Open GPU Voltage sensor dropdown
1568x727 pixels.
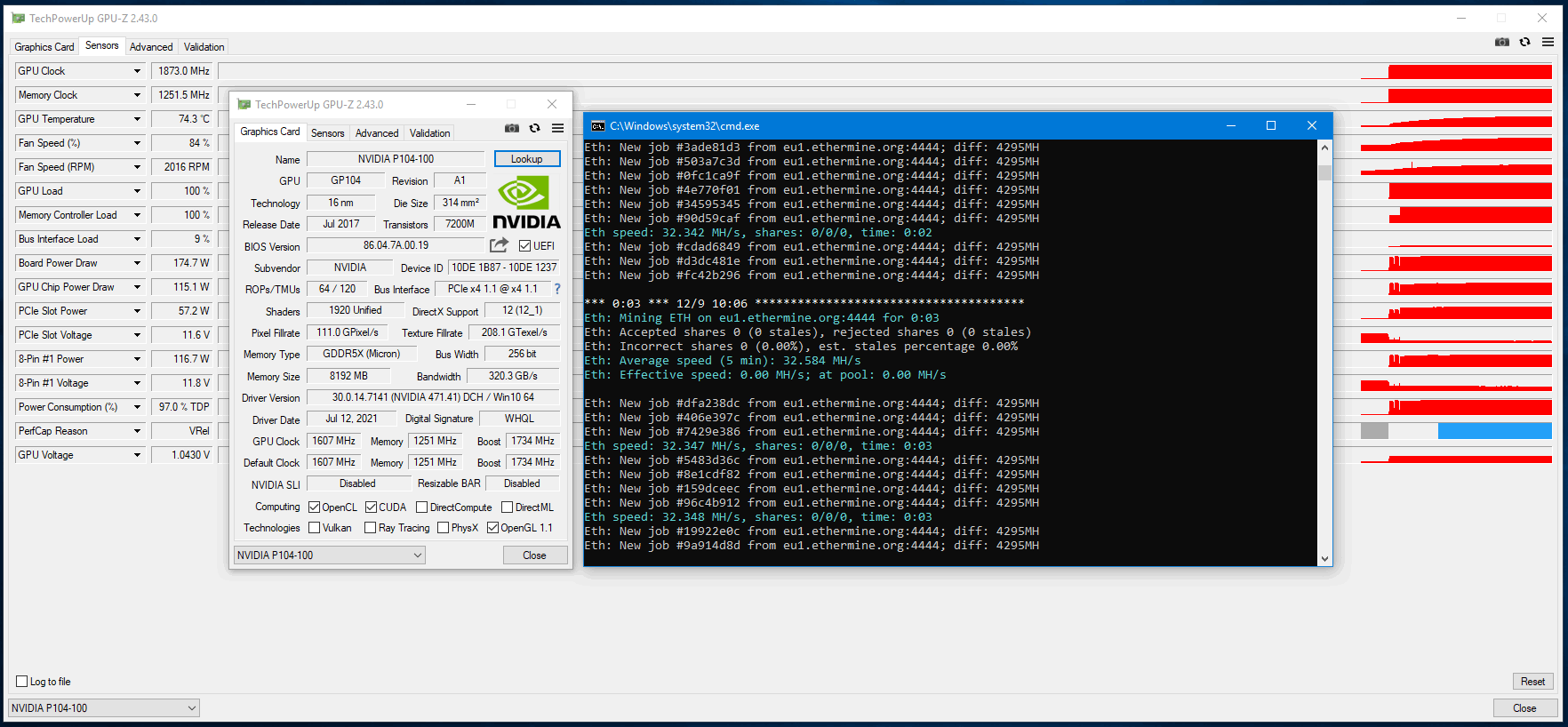coord(137,455)
